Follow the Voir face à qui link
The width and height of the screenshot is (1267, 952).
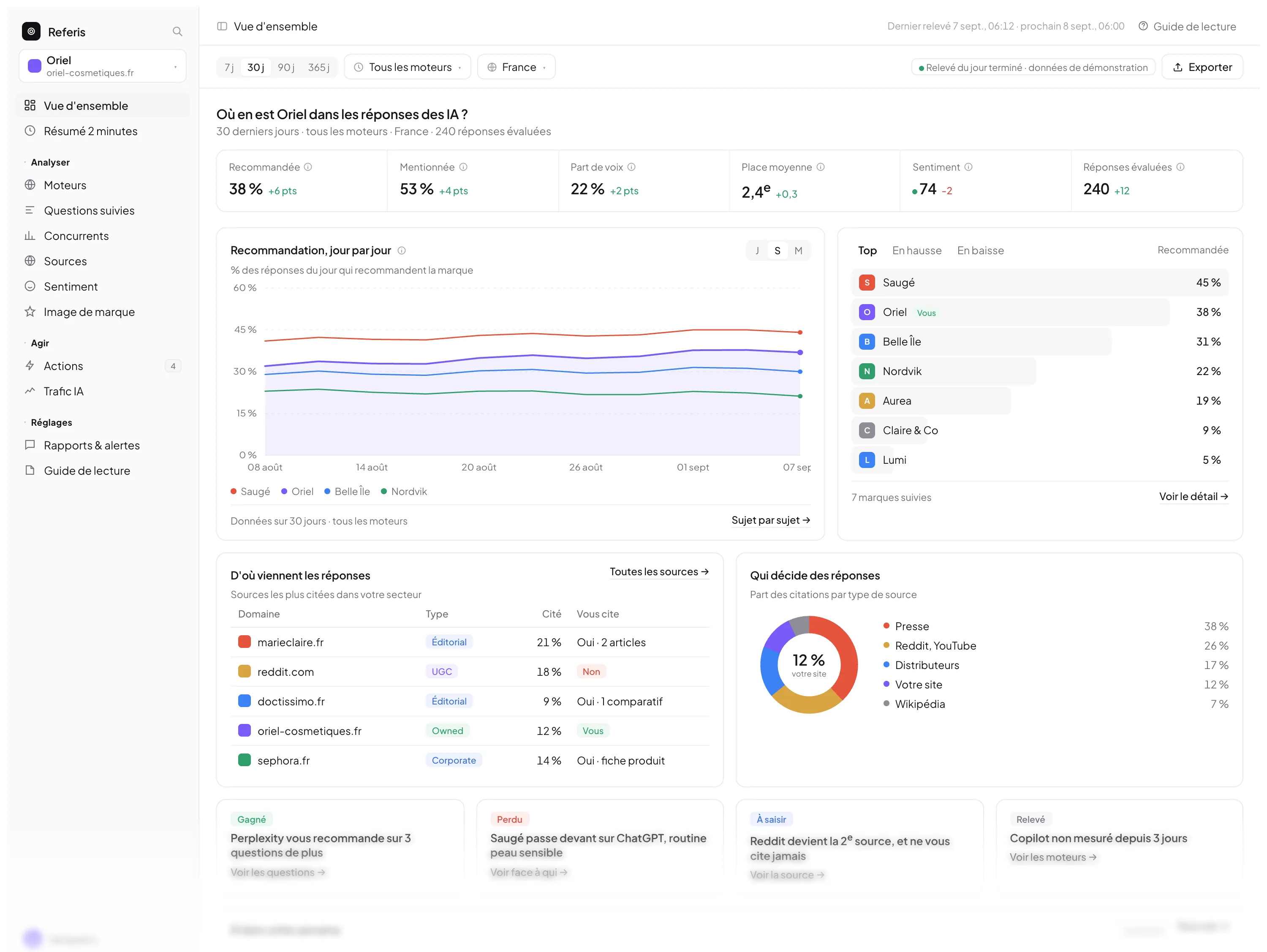coord(529,872)
